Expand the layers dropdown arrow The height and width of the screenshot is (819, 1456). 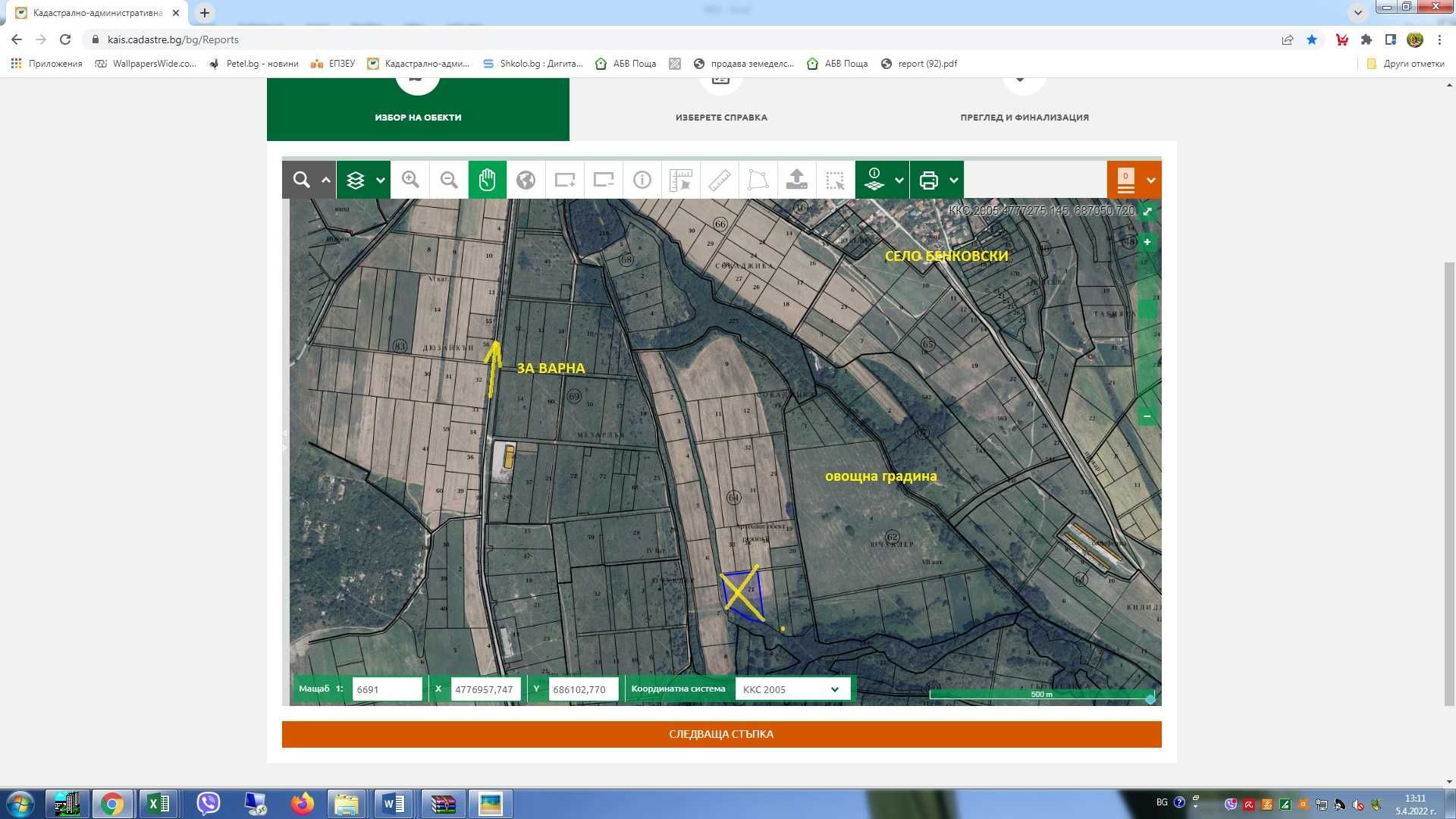(x=381, y=180)
